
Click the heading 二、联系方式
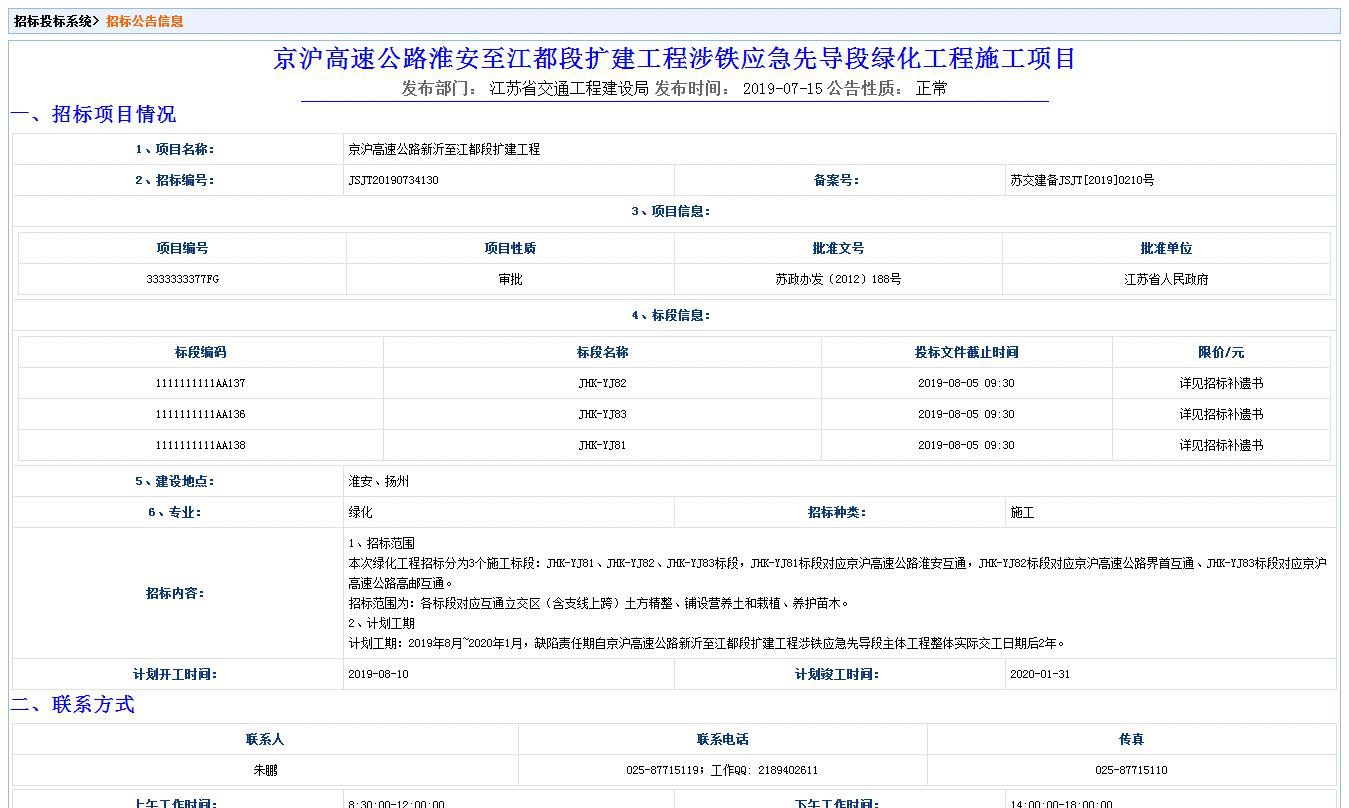click(73, 705)
